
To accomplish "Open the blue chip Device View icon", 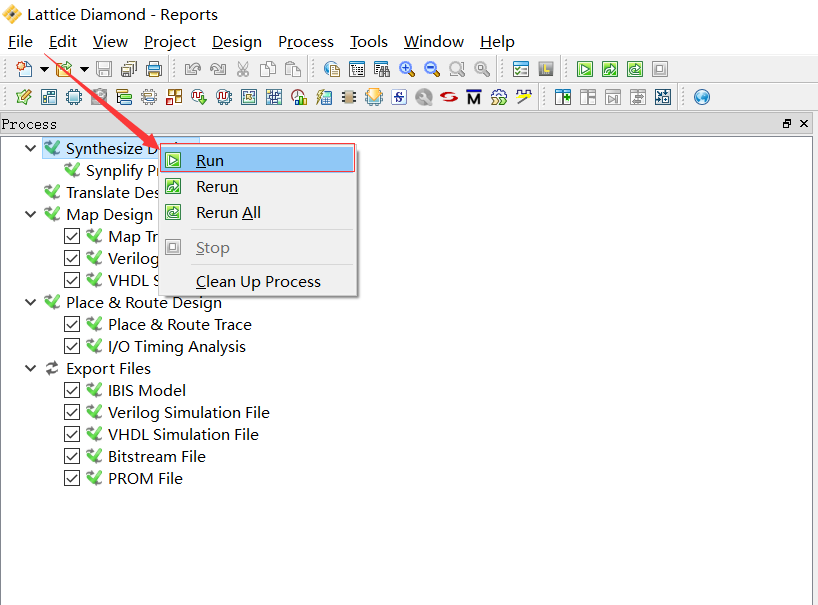I will tap(74, 97).
